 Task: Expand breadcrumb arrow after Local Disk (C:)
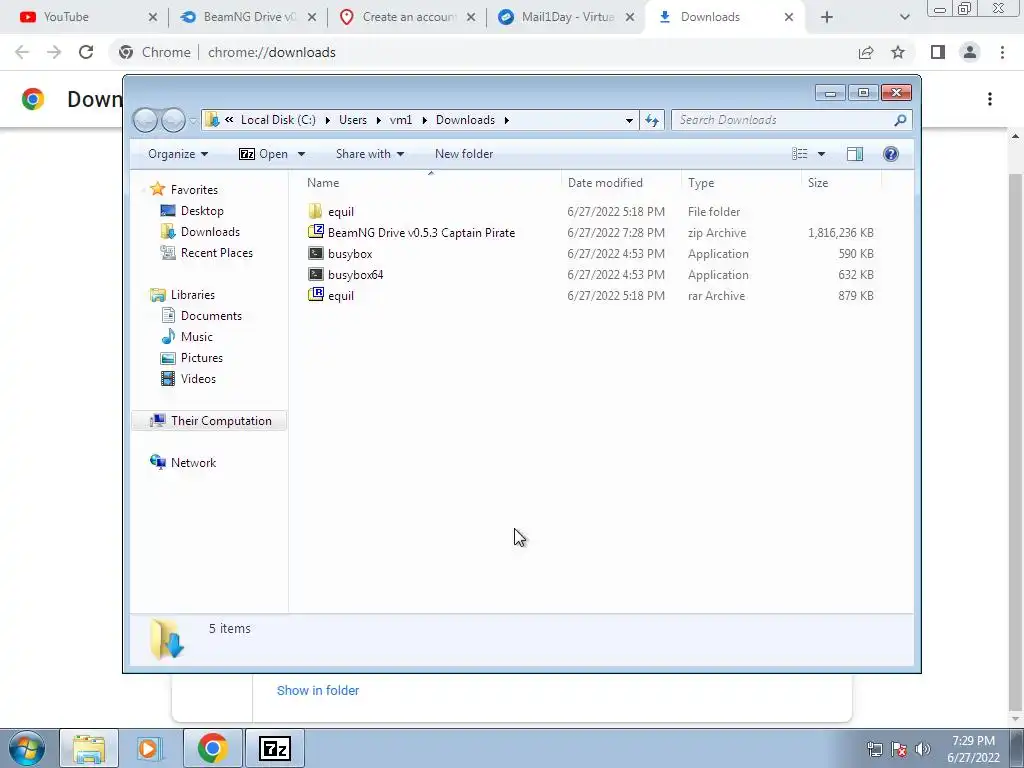327,120
